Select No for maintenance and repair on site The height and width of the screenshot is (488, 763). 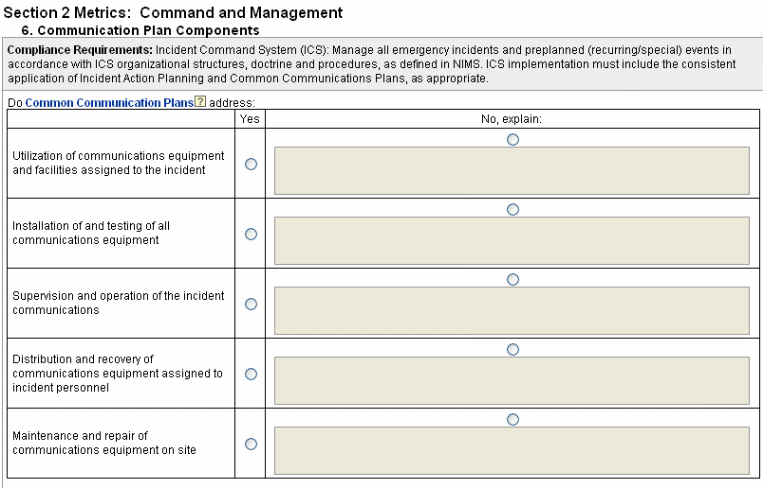pos(513,420)
